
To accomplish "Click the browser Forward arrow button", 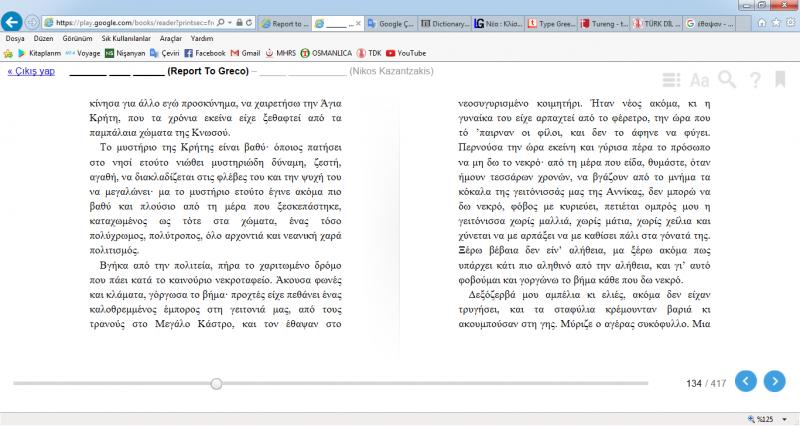I will [32, 22].
